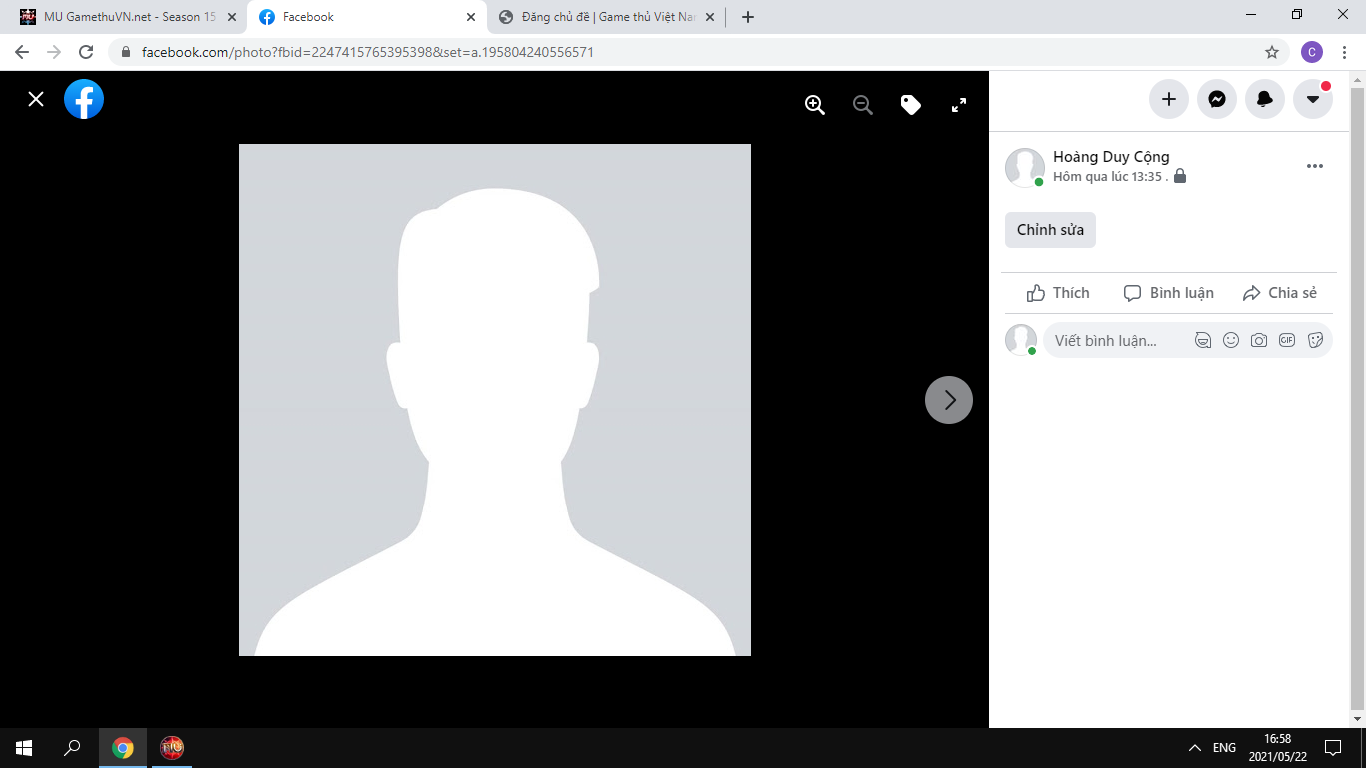
Task: Open the Facebook home logo
Action: point(84,99)
